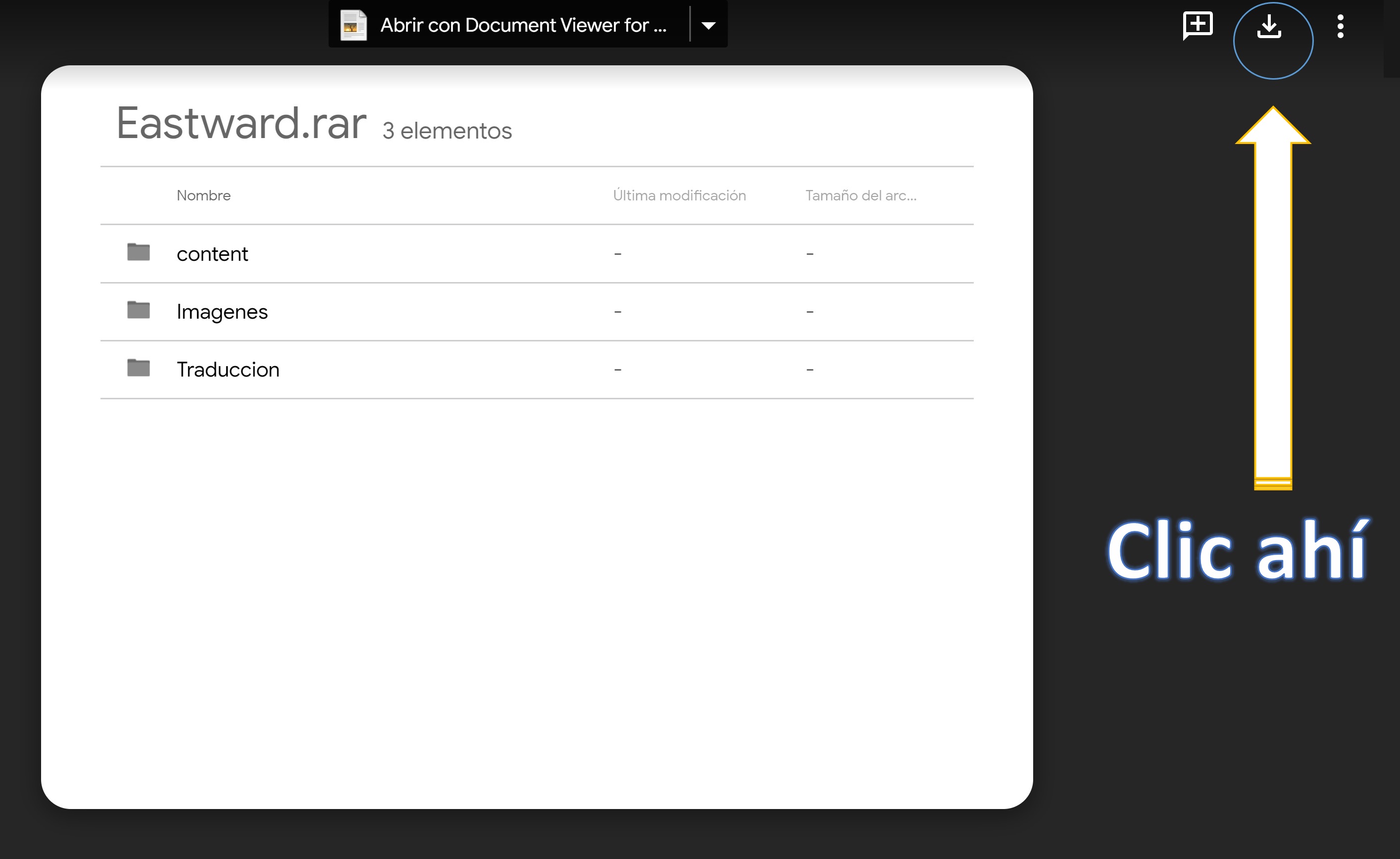1400x859 pixels.
Task: Click the download icon in top bar
Action: 1269,26
